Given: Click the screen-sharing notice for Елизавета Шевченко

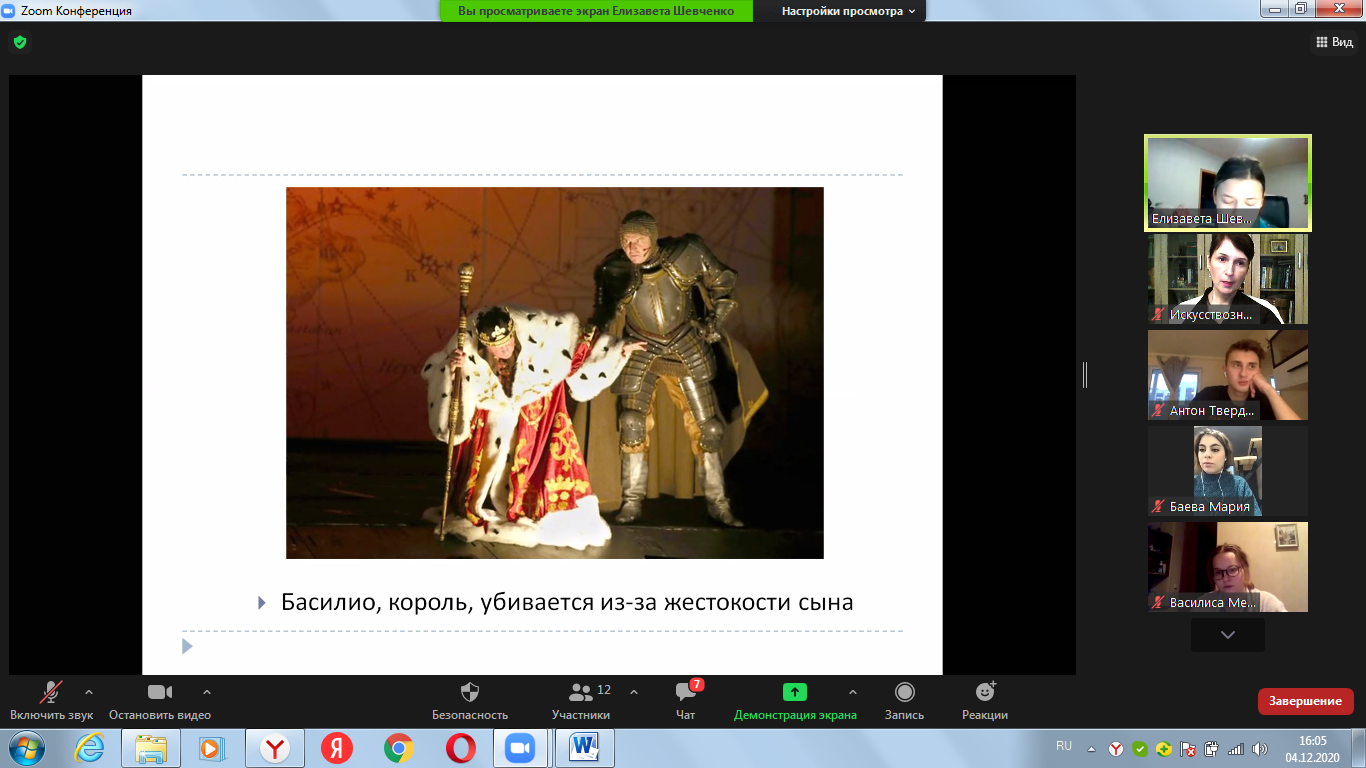Looking at the screenshot, I should 596,11.
